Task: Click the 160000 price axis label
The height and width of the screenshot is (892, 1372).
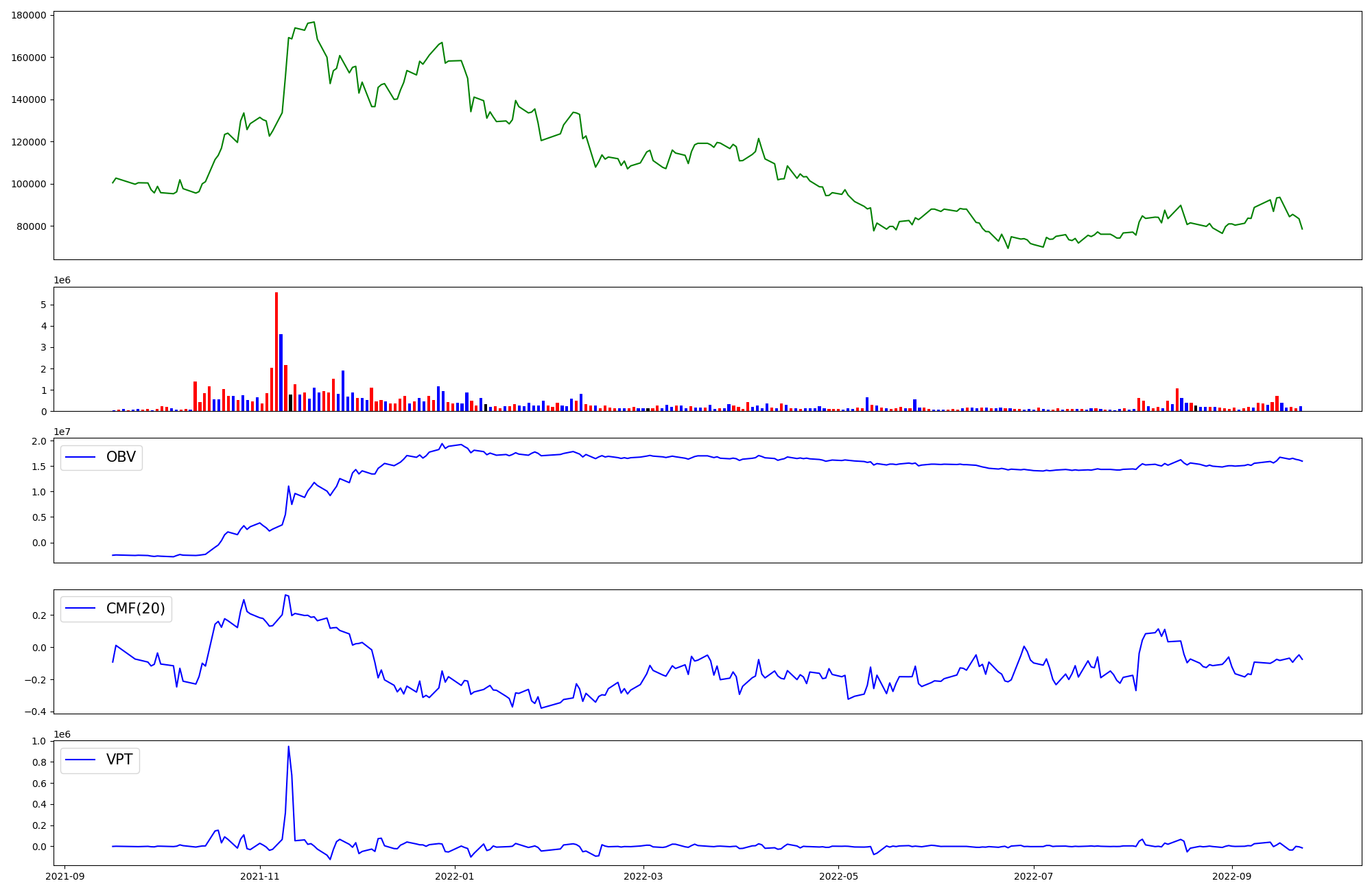Action: click(x=29, y=58)
